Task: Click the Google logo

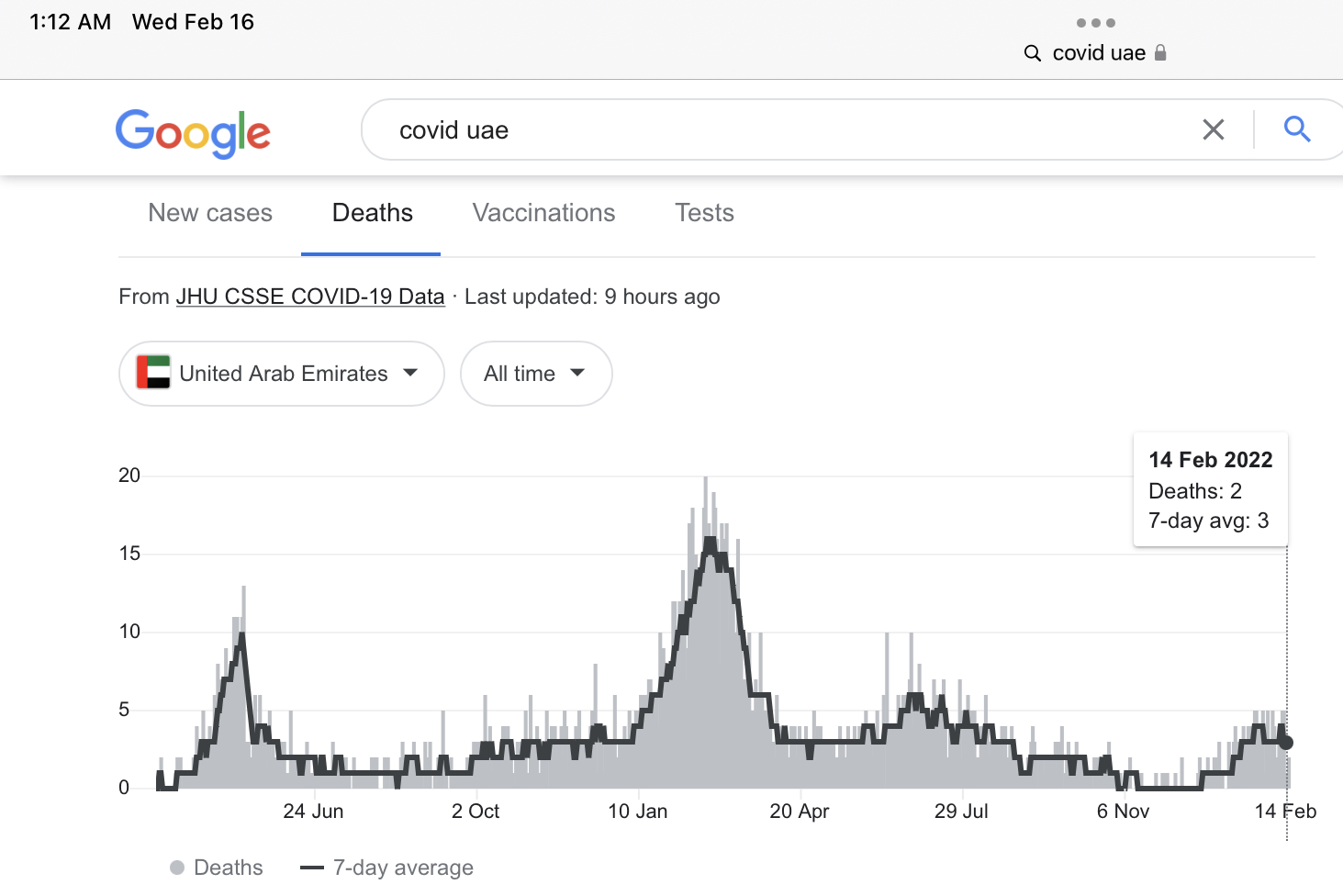Action: pyautogui.click(x=193, y=133)
